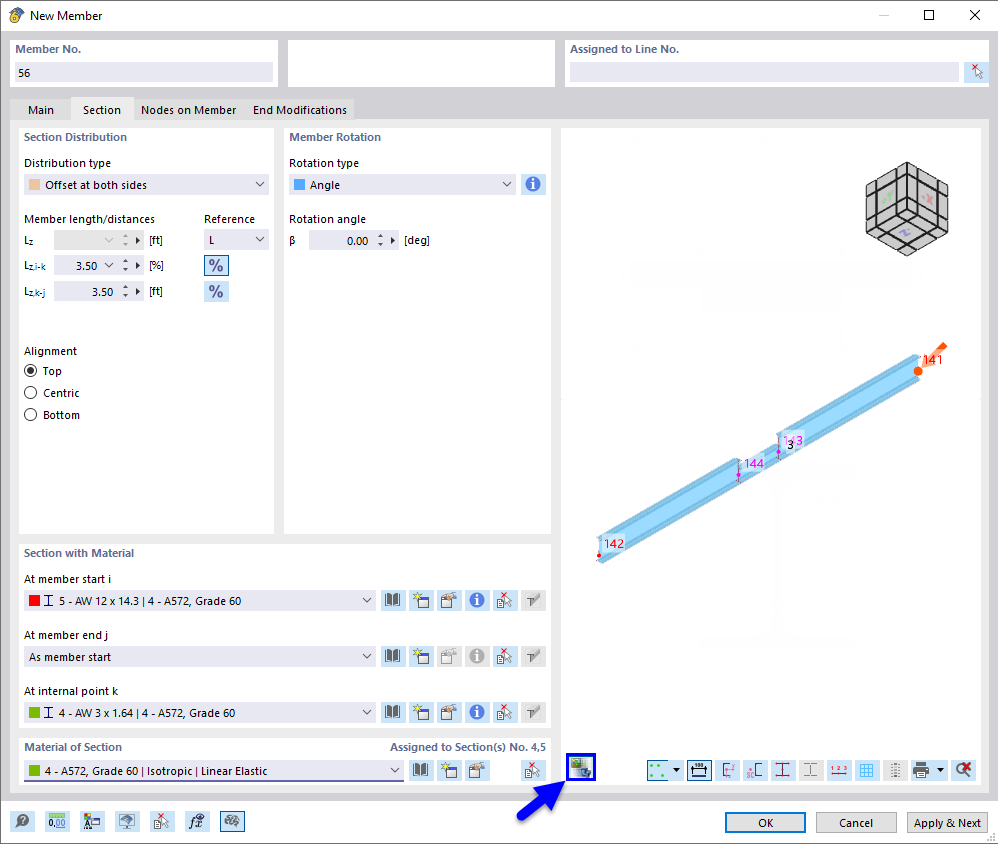
Task: Select the Centric alignment option
Action: [31, 393]
